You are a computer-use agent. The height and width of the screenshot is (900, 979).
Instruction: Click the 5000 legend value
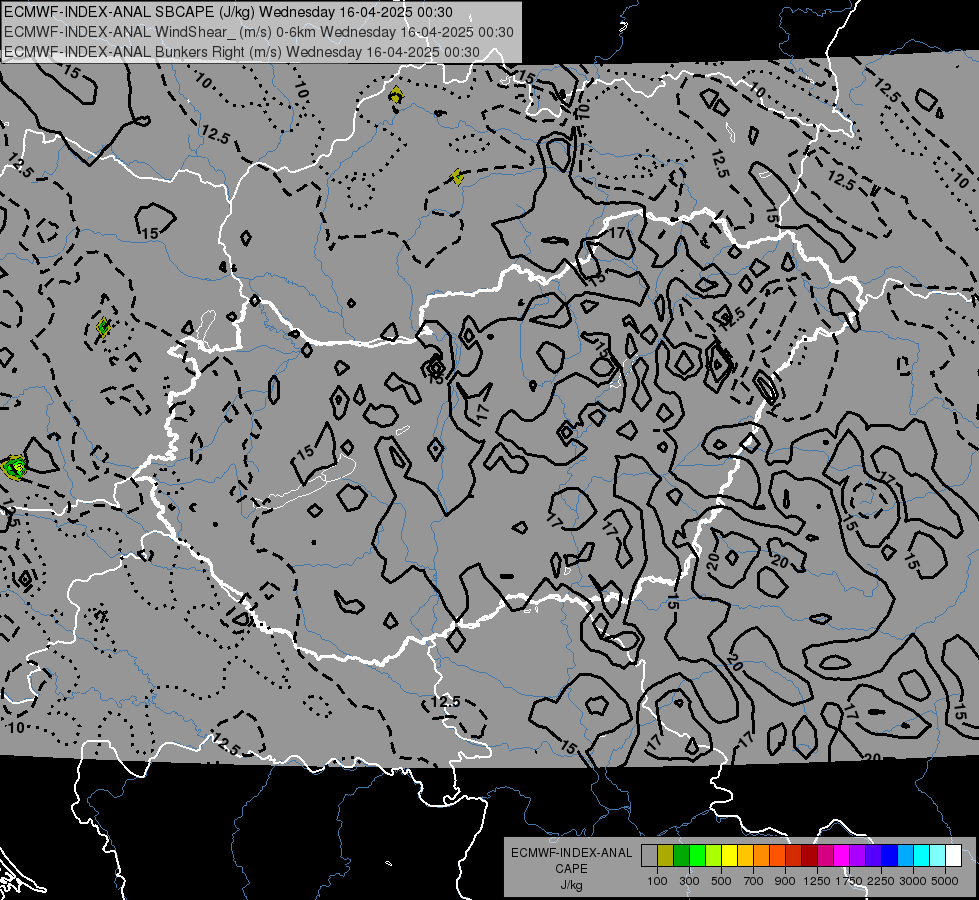click(x=945, y=881)
